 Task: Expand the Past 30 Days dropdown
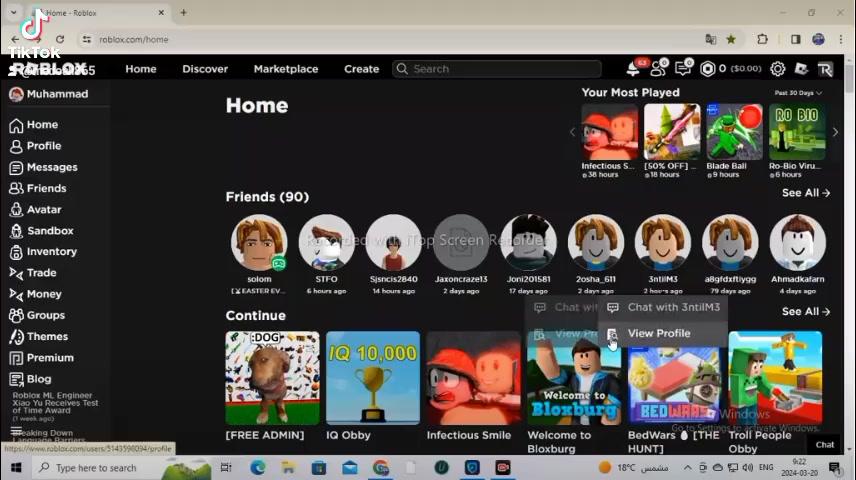point(798,93)
